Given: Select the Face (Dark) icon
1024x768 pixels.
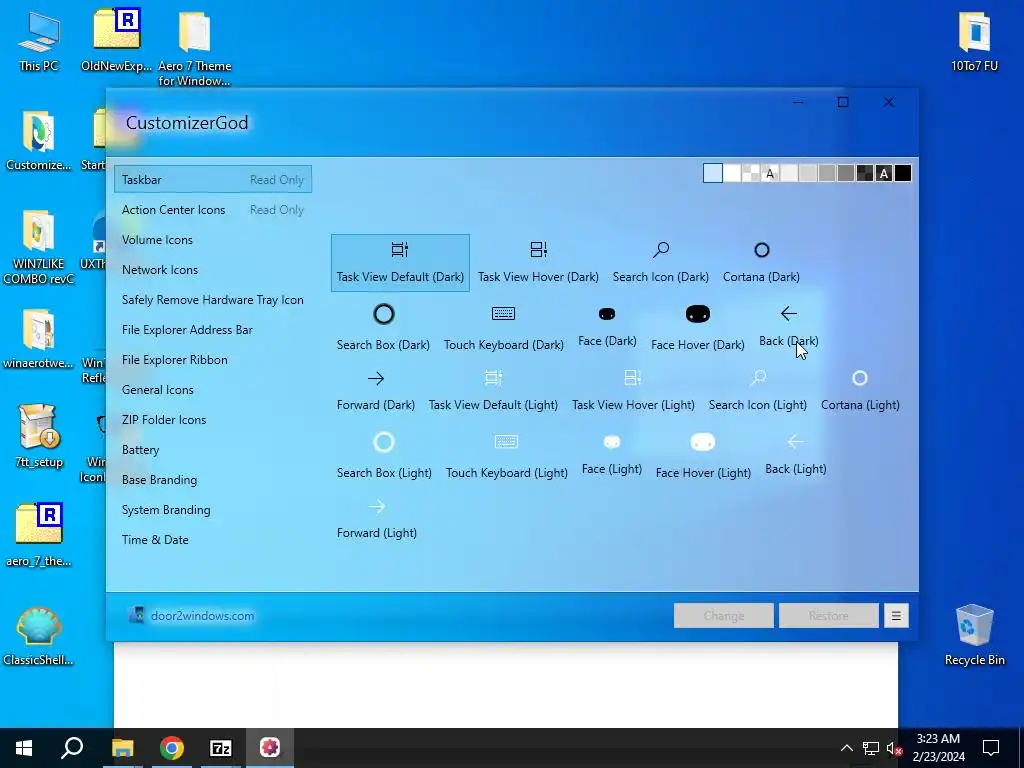Looking at the screenshot, I should tap(607, 327).
